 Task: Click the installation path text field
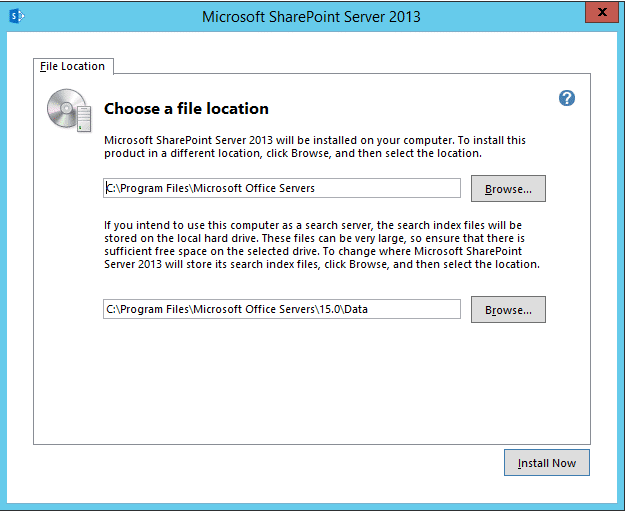[282, 188]
